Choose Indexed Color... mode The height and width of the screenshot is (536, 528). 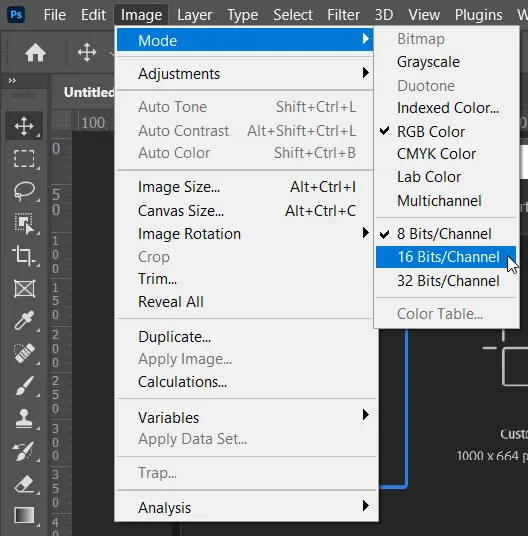(446, 108)
